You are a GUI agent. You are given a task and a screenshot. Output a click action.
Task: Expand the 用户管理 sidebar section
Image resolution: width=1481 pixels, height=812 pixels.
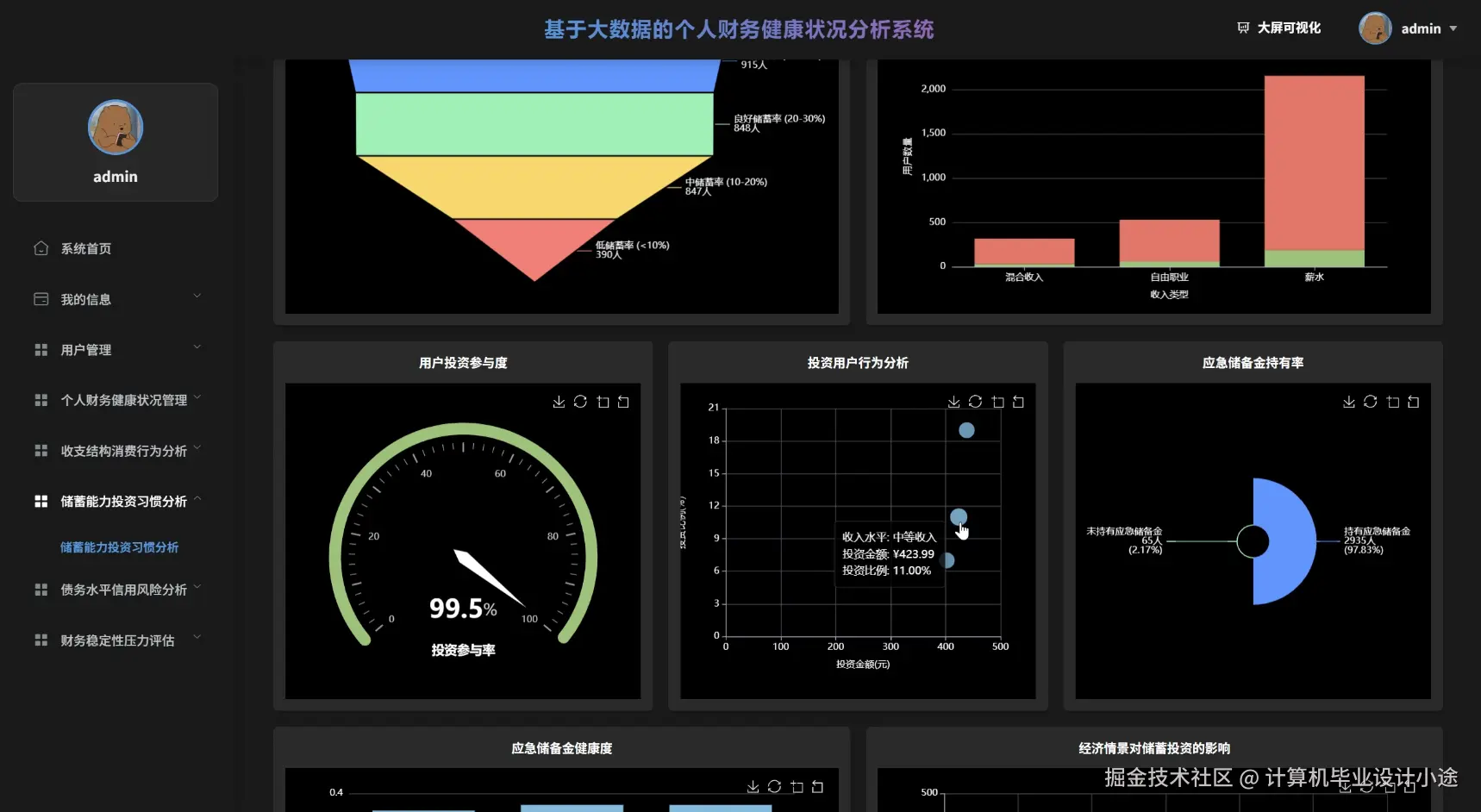pos(86,350)
